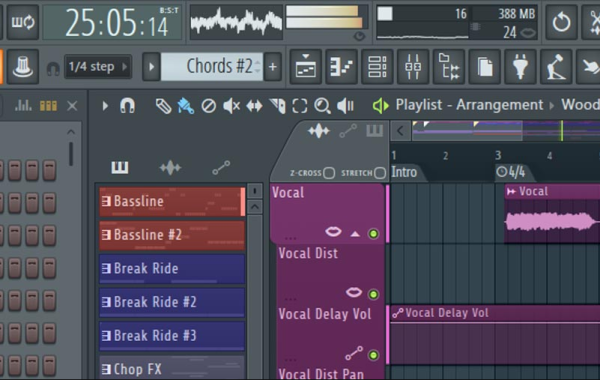Select the Delete tool in Playlist

[209, 106]
